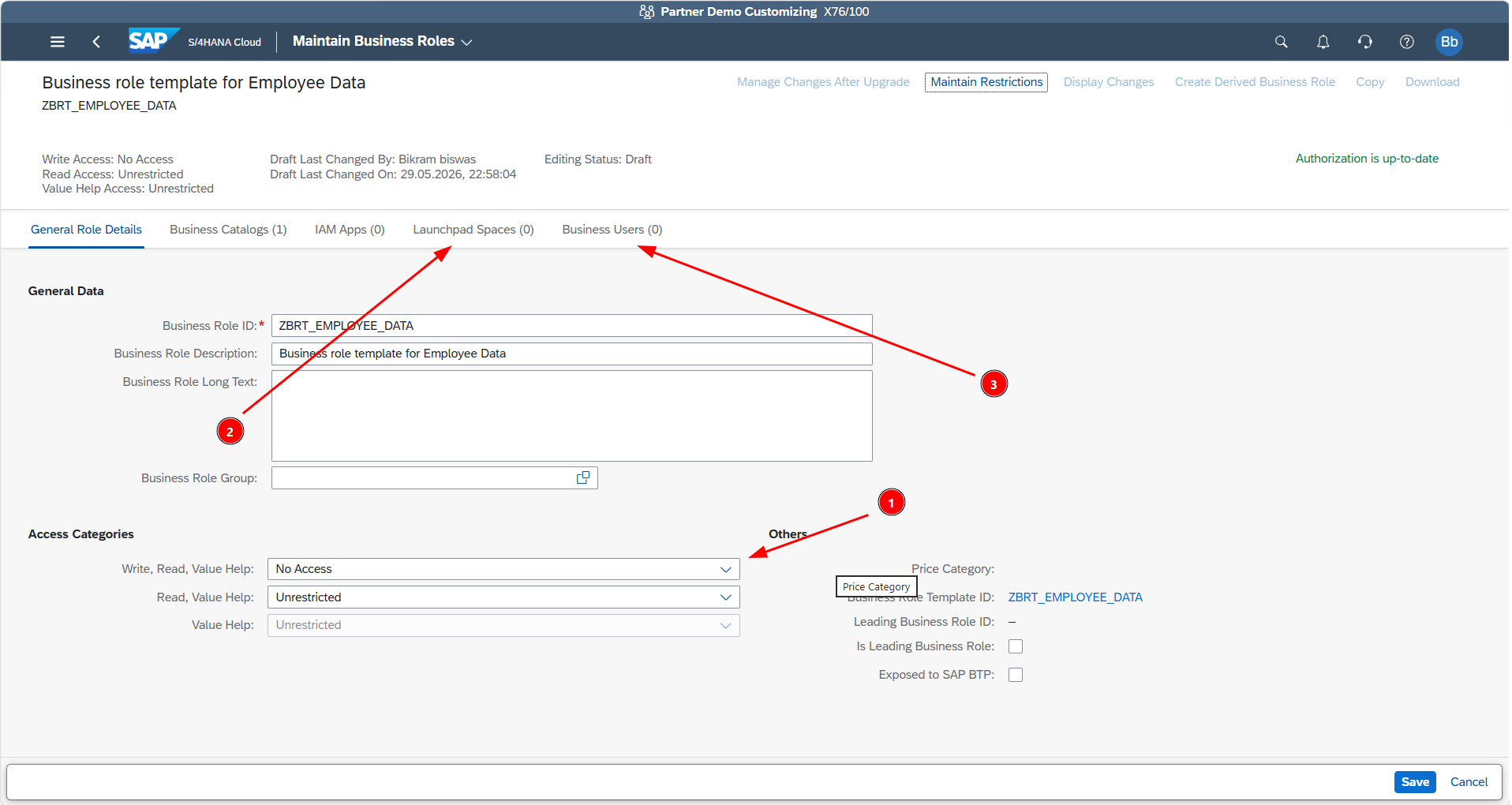Save the business role
Screen dimensions: 1512x805
click(x=1415, y=782)
